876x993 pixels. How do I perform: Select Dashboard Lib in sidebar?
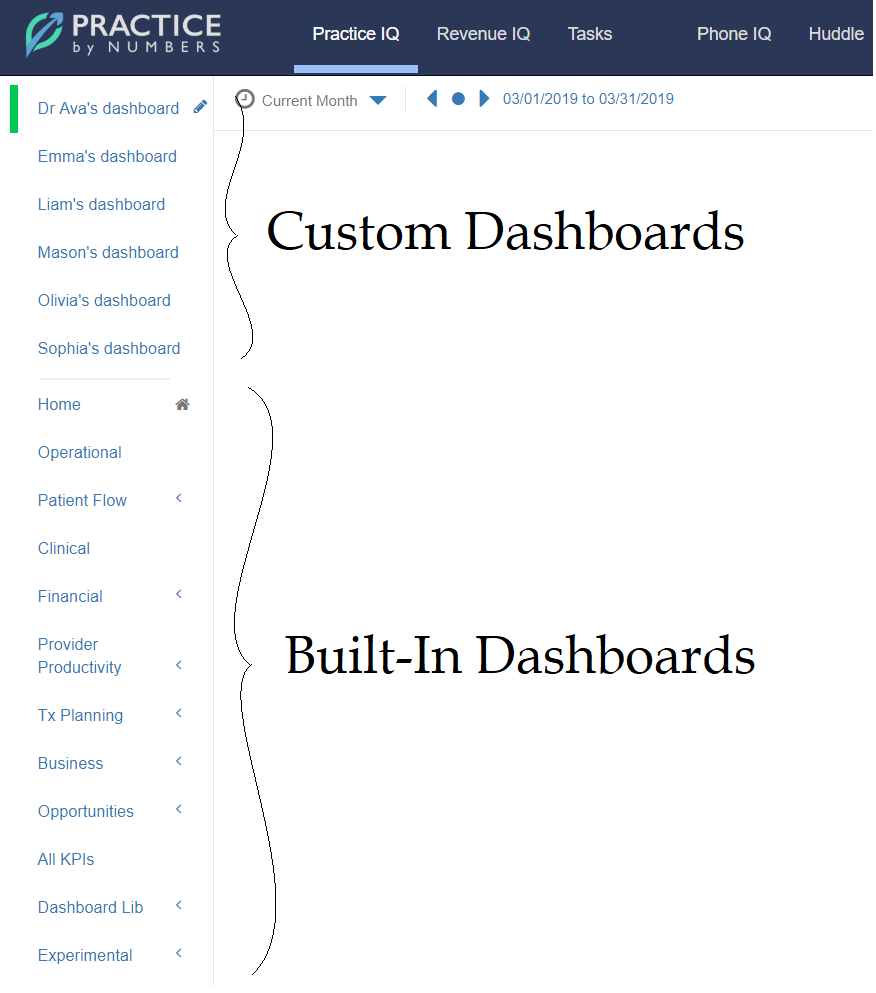(91, 909)
